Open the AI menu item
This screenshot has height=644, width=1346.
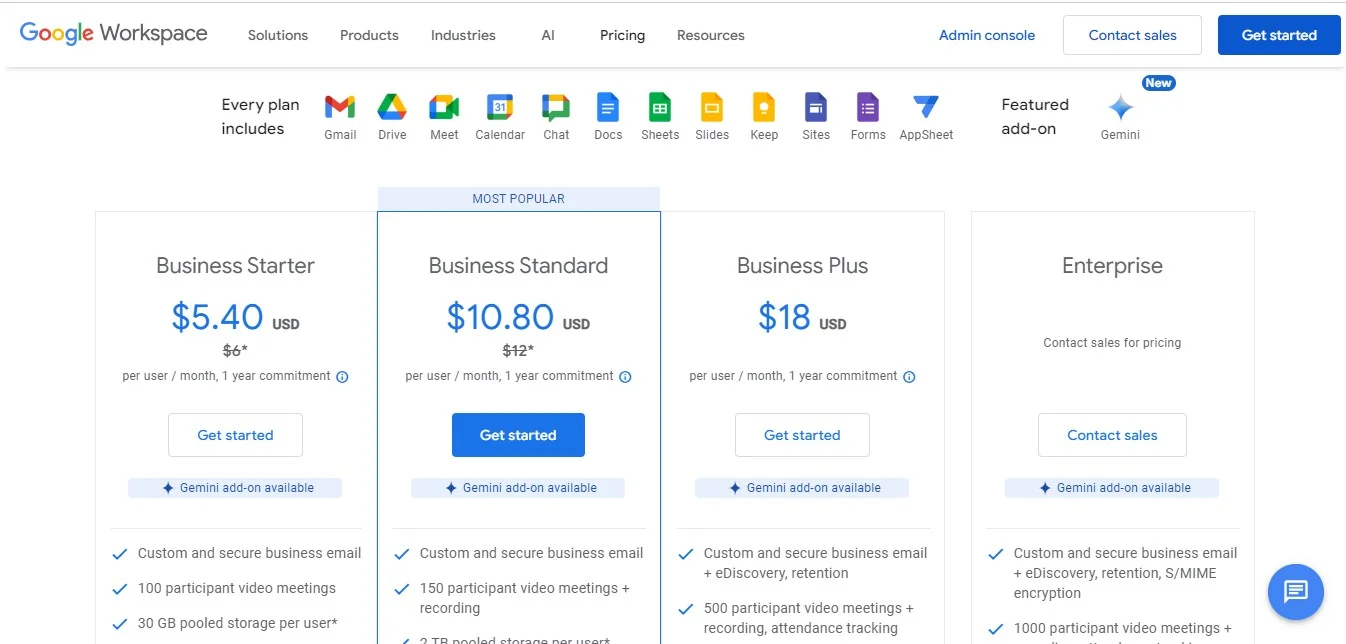pos(548,35)
